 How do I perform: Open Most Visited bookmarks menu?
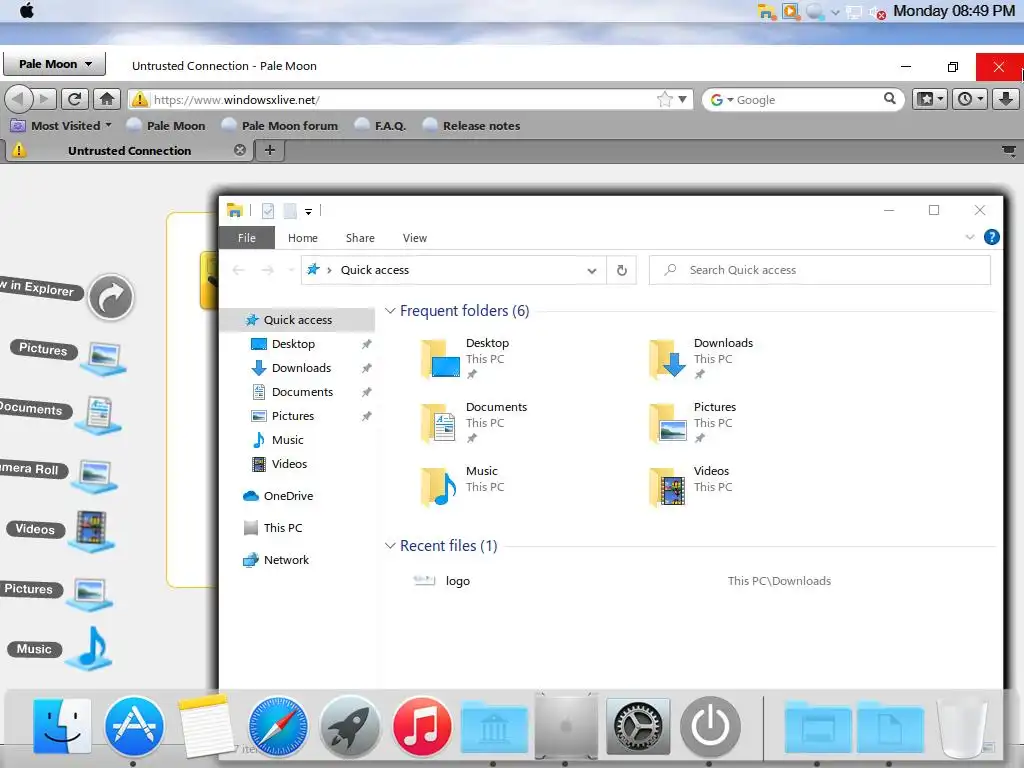pos(62,125)
